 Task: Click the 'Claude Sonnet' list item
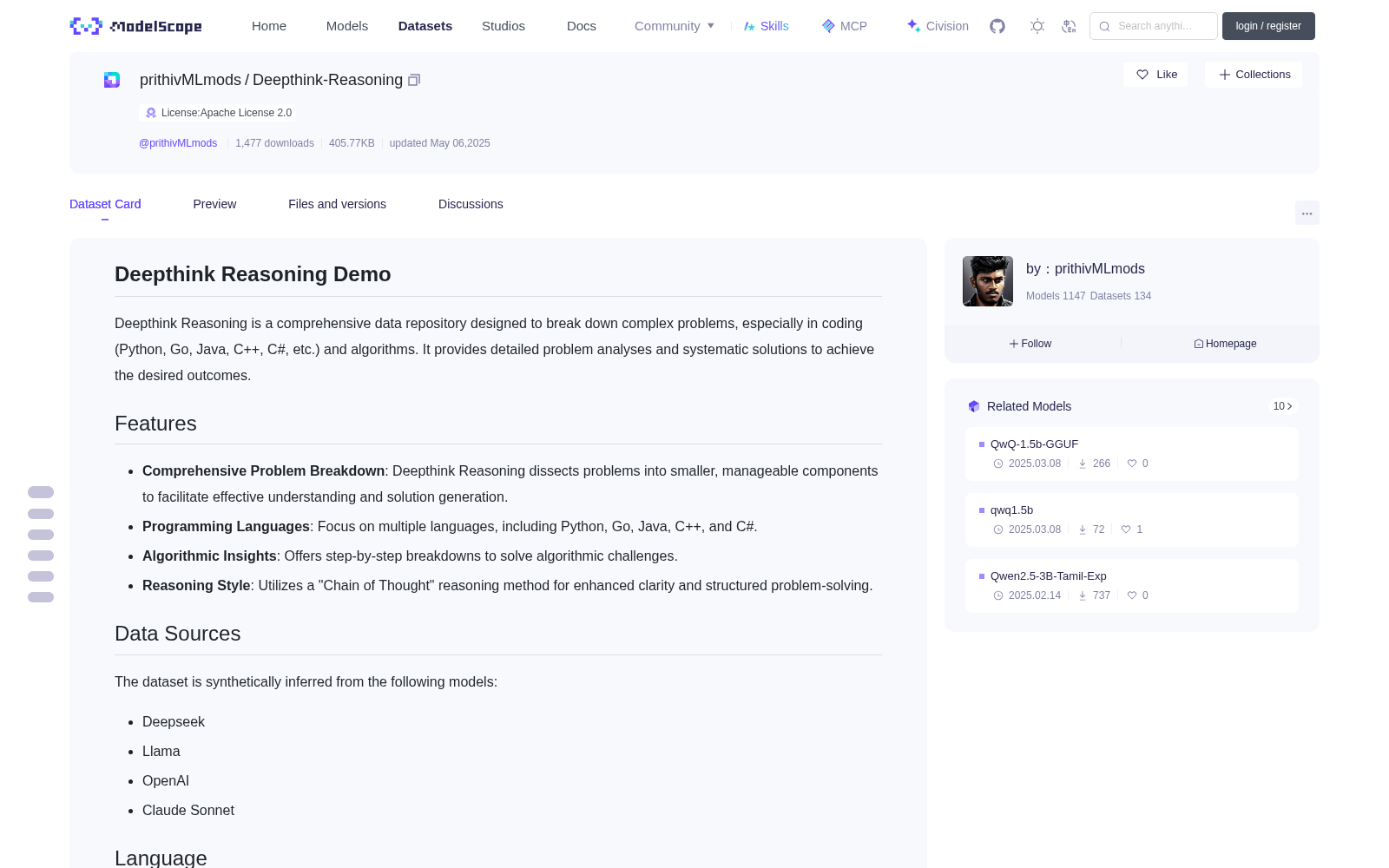(188, 810)
